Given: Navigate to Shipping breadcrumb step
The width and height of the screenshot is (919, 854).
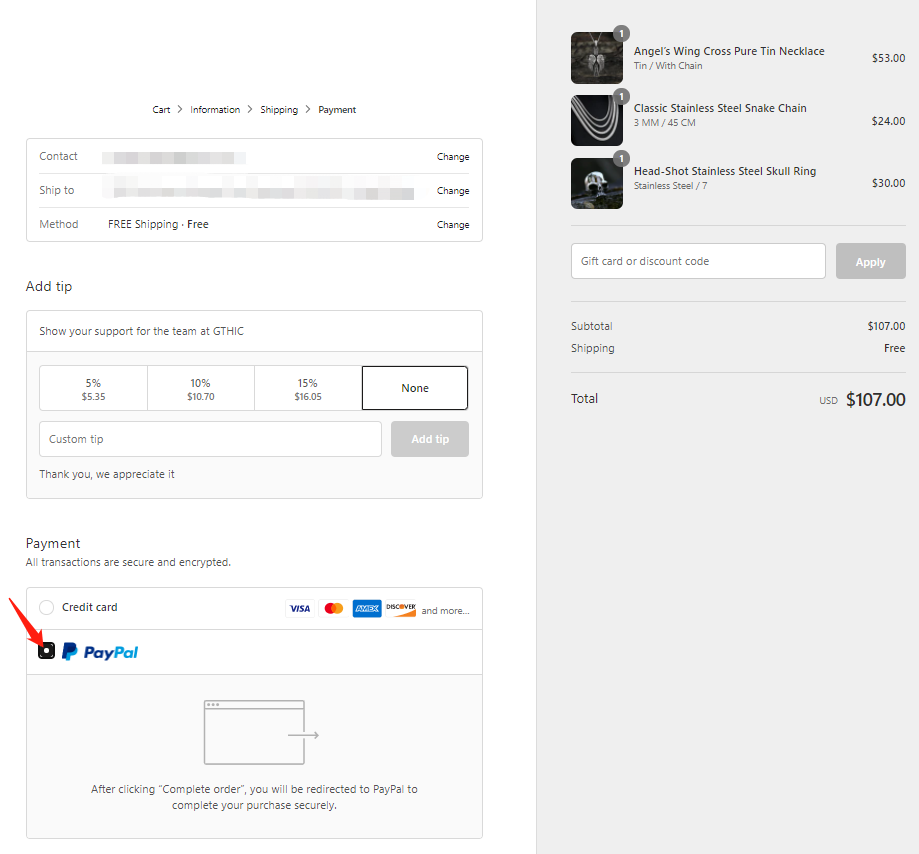Looking at the screenshot, I should (x=279, y=110).
